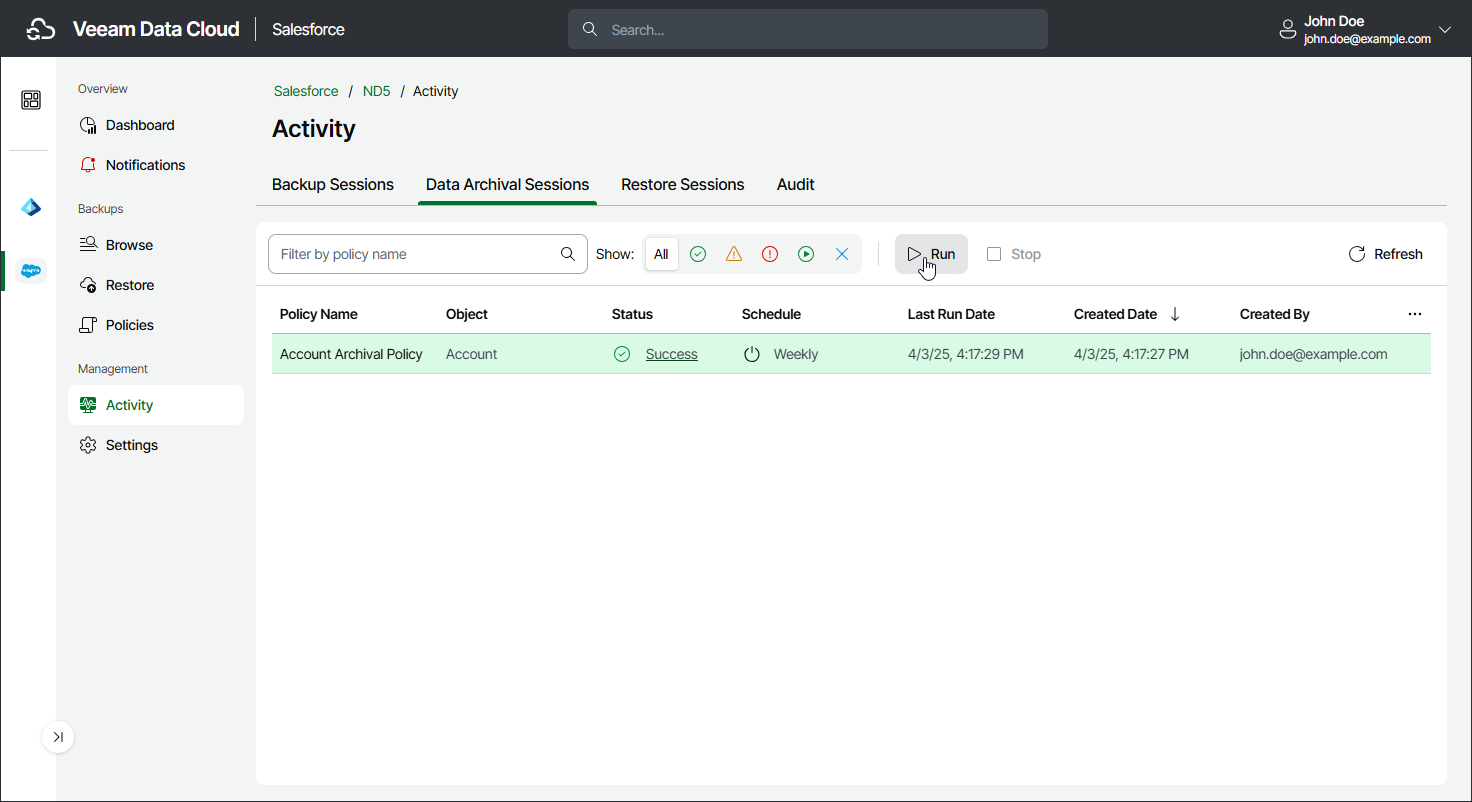The width and height of the screenshot is (1472, 802).
Task: Click the Weekly schedule cell
Action: tap(796, 354)
